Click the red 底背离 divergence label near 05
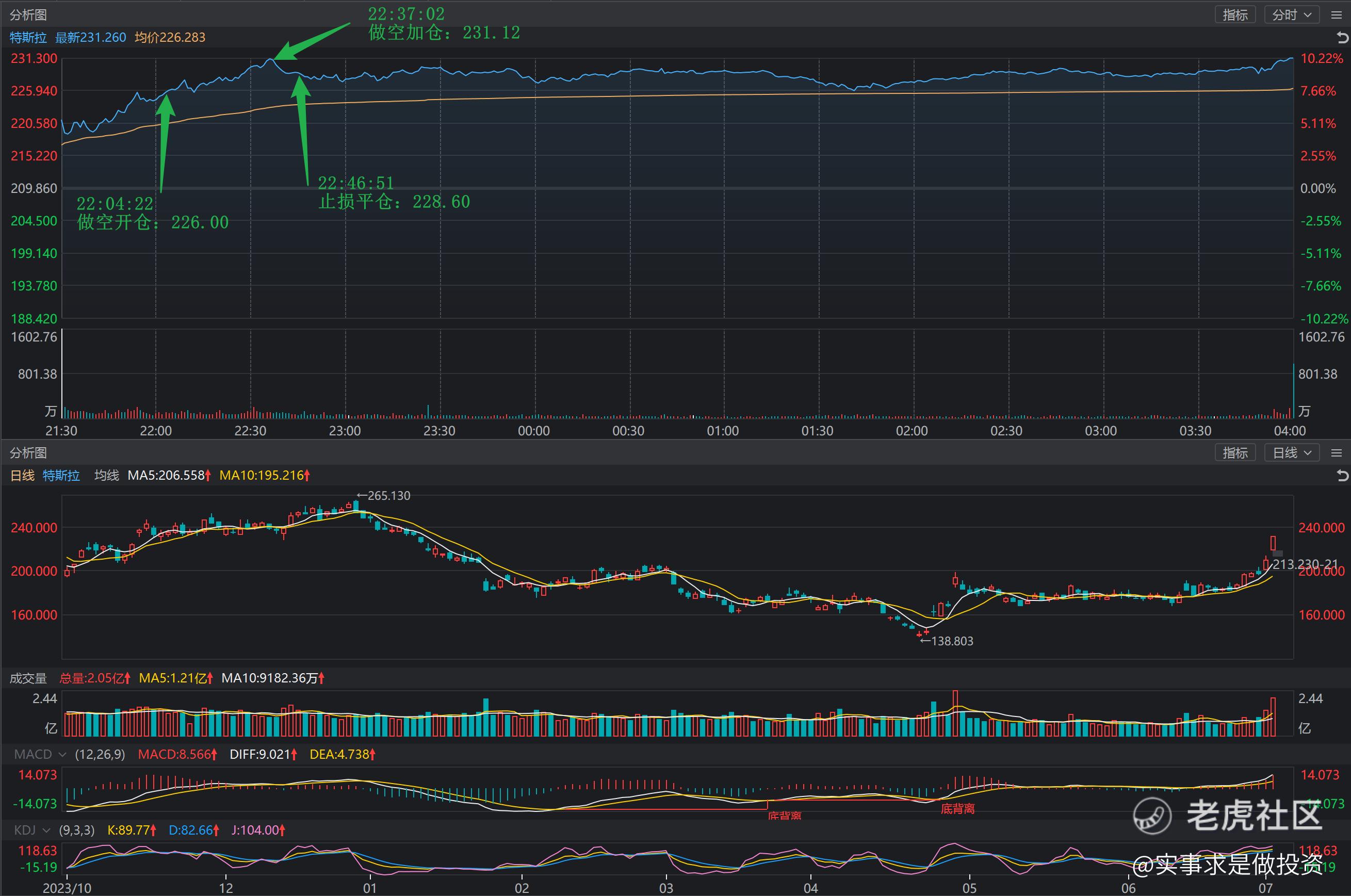Screen dimensions: 1351x896 (958, 809)
